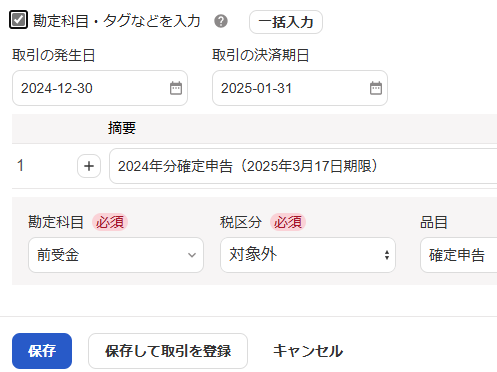Click the plus icon to add row
Viewport: 497px width, 372px height.
(x=89, y=166)
